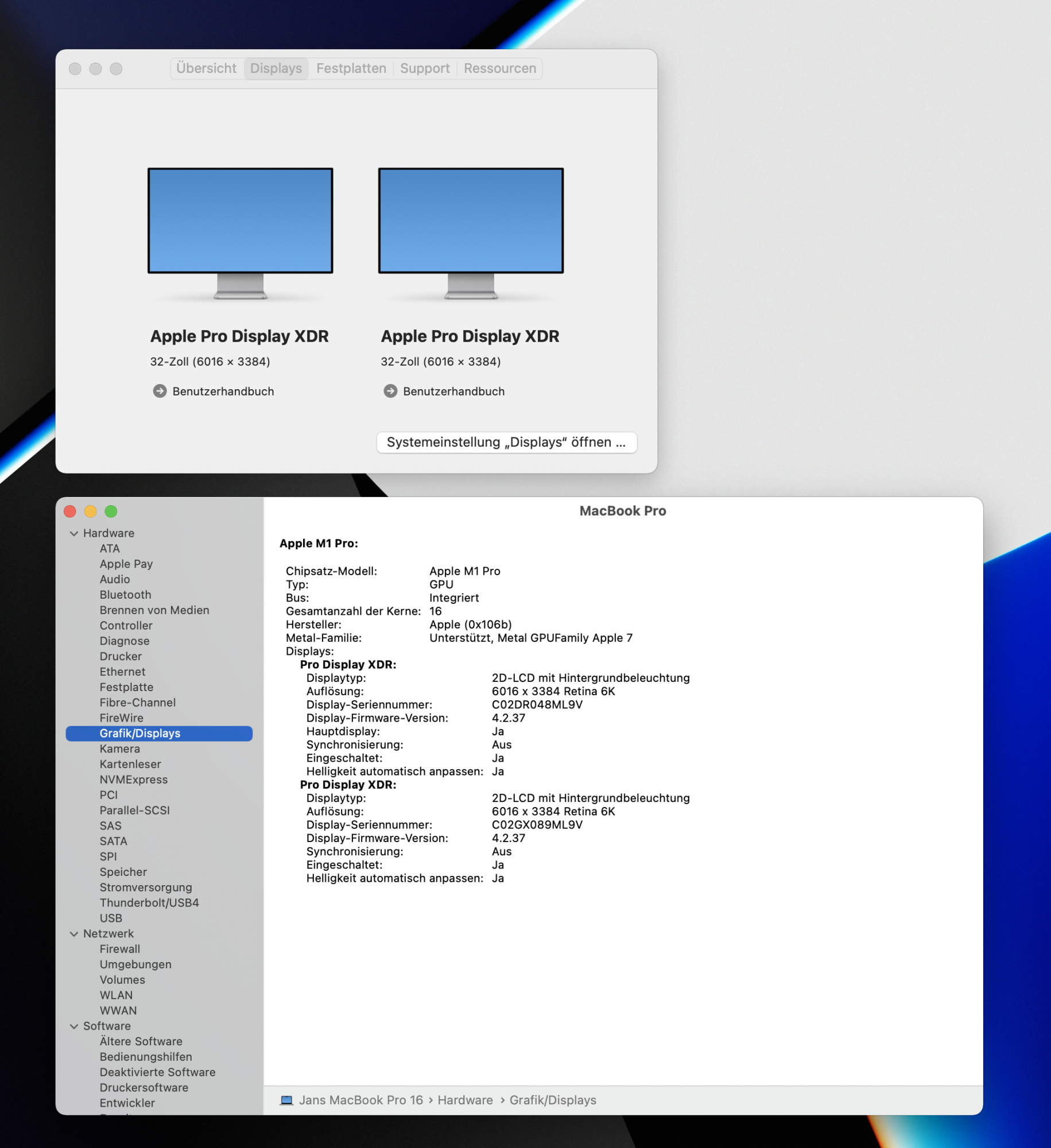Viewport: 1051px width, 1148px height.
Task: Switch to the Displays tab
Action: pos(276,68)
